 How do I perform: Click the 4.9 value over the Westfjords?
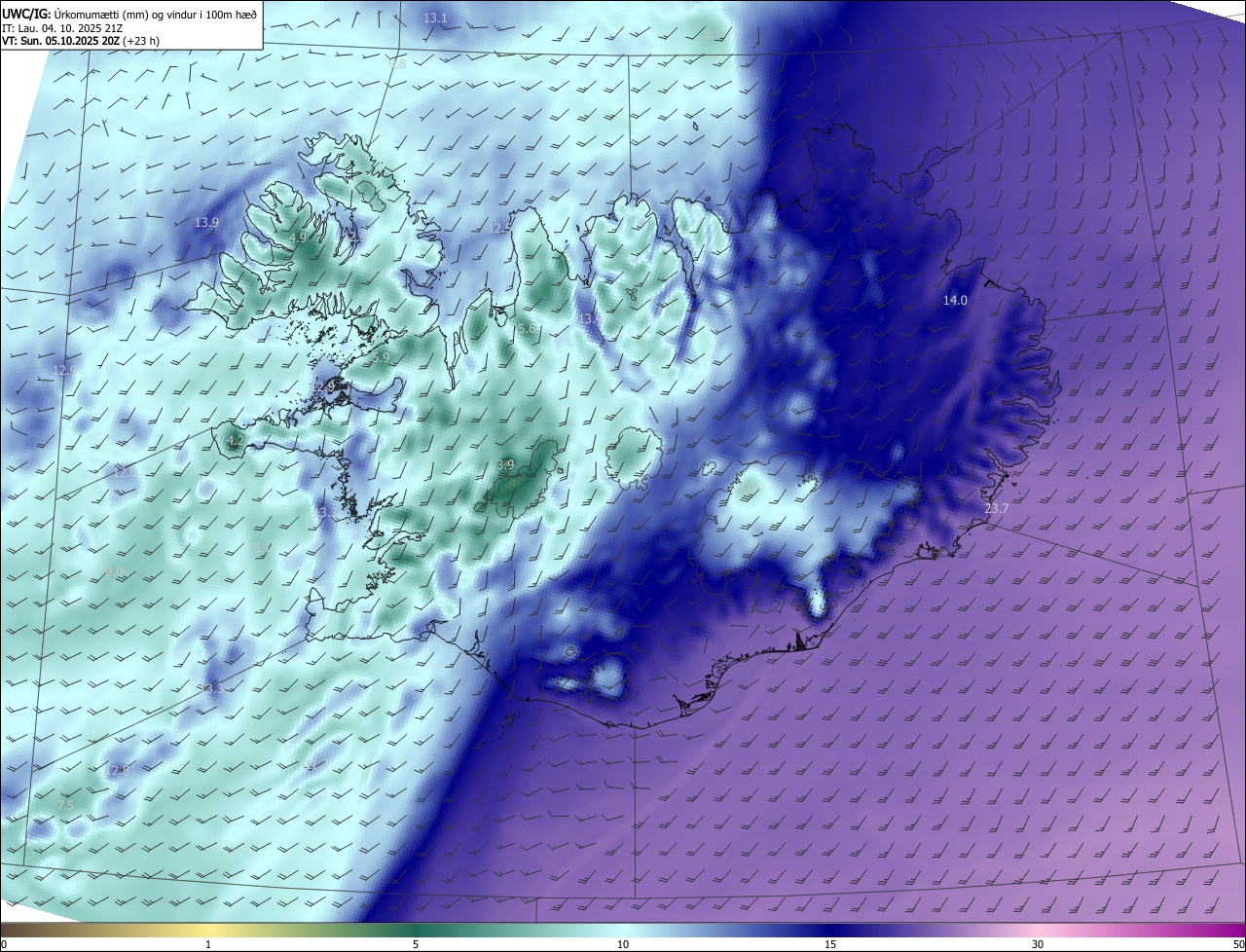pyautogui.click(x=299, y=238)
